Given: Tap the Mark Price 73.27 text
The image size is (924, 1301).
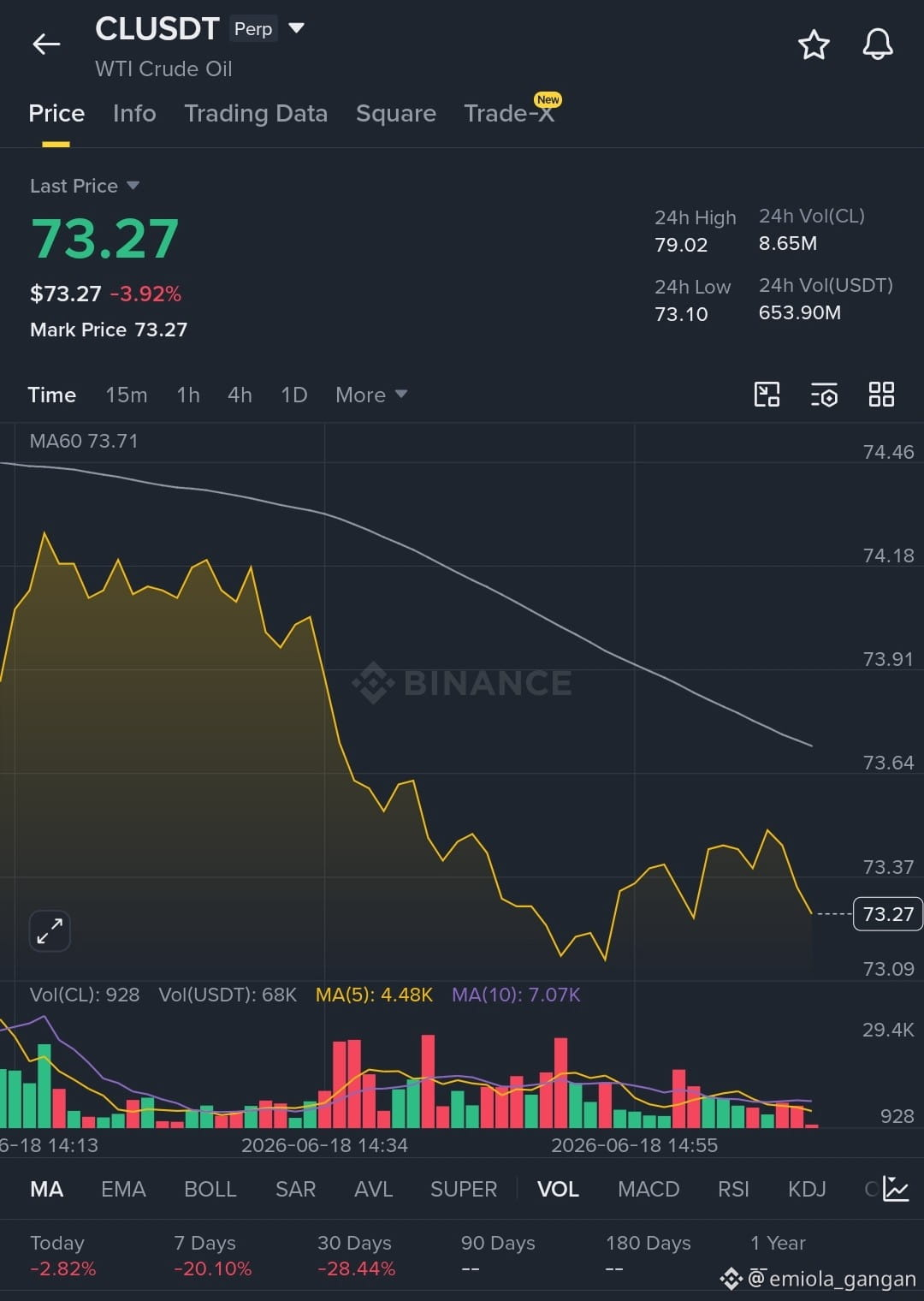Looking at the screenshot, I should click(109, 330).
